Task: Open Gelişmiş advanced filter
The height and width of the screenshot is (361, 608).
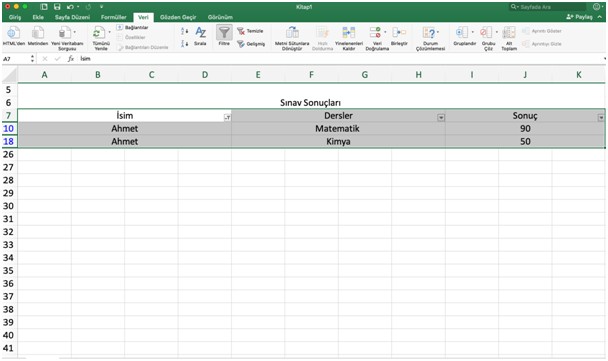Action: [251, 44]
